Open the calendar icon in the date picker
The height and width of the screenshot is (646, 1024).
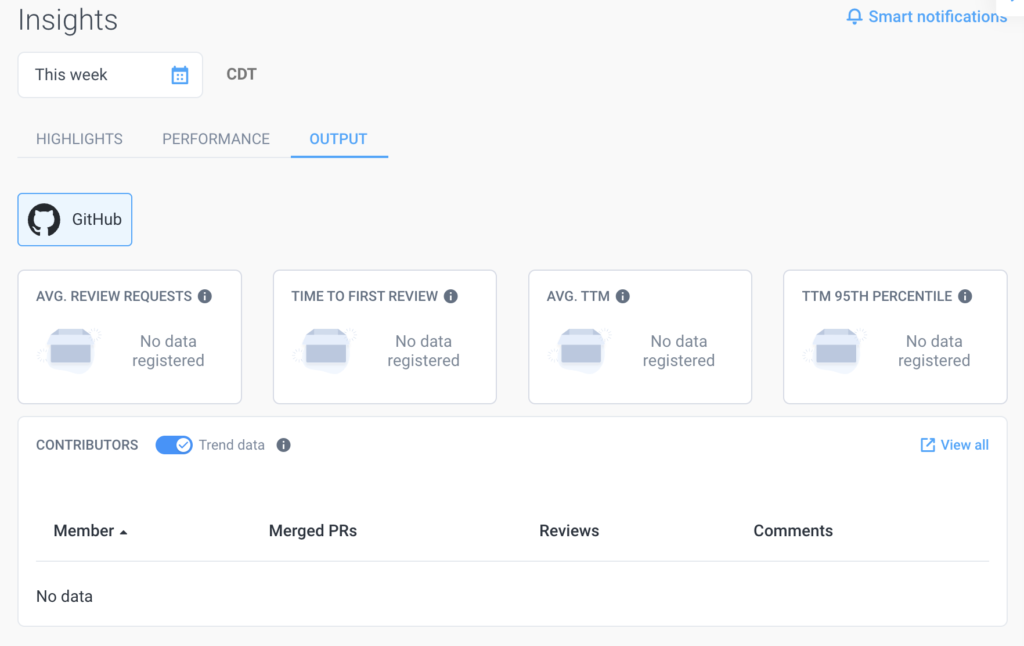[181, 74]
